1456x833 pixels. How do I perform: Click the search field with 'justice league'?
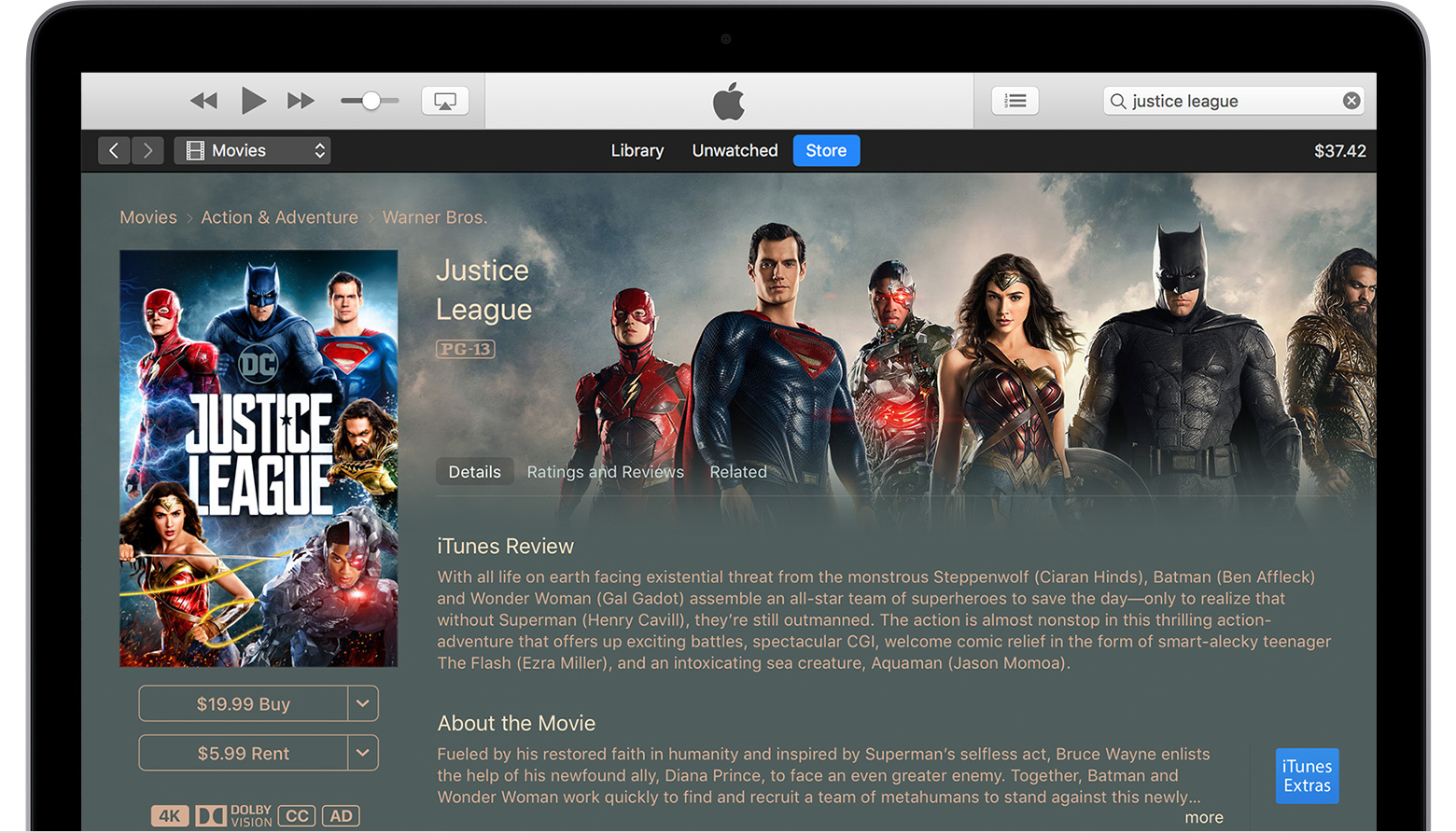[x=1234, y=101]
